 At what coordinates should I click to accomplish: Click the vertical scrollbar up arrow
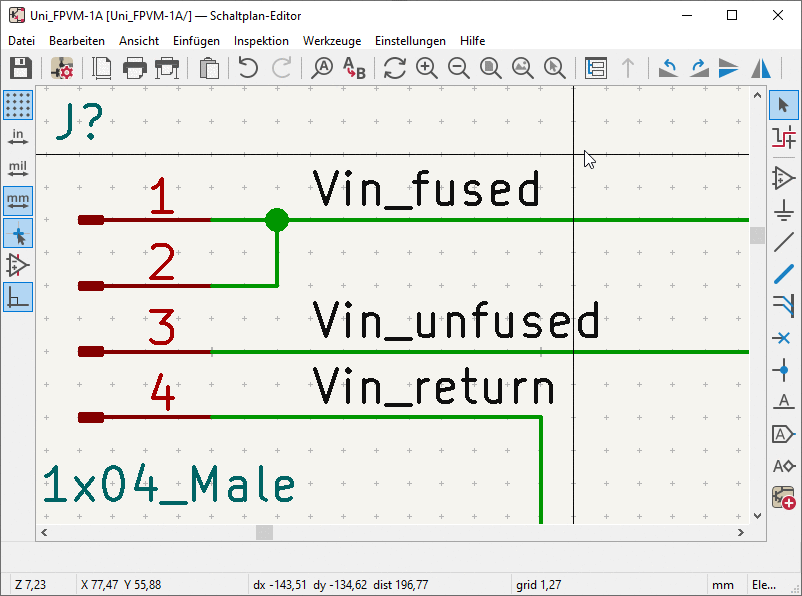click(x=758, y=95)
